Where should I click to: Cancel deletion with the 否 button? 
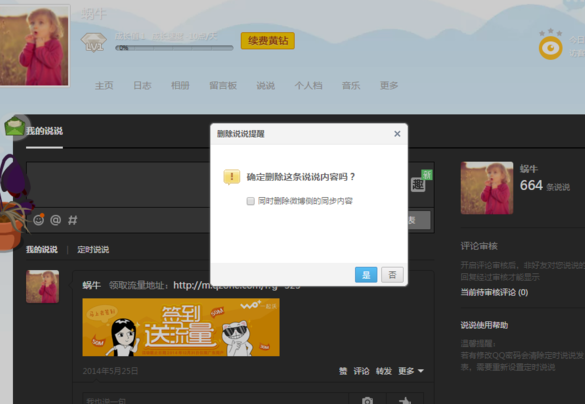coord(392,275)
